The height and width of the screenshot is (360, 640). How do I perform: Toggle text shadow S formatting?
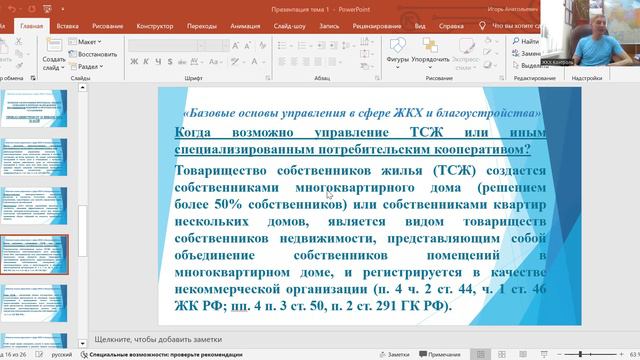point(170,62)
